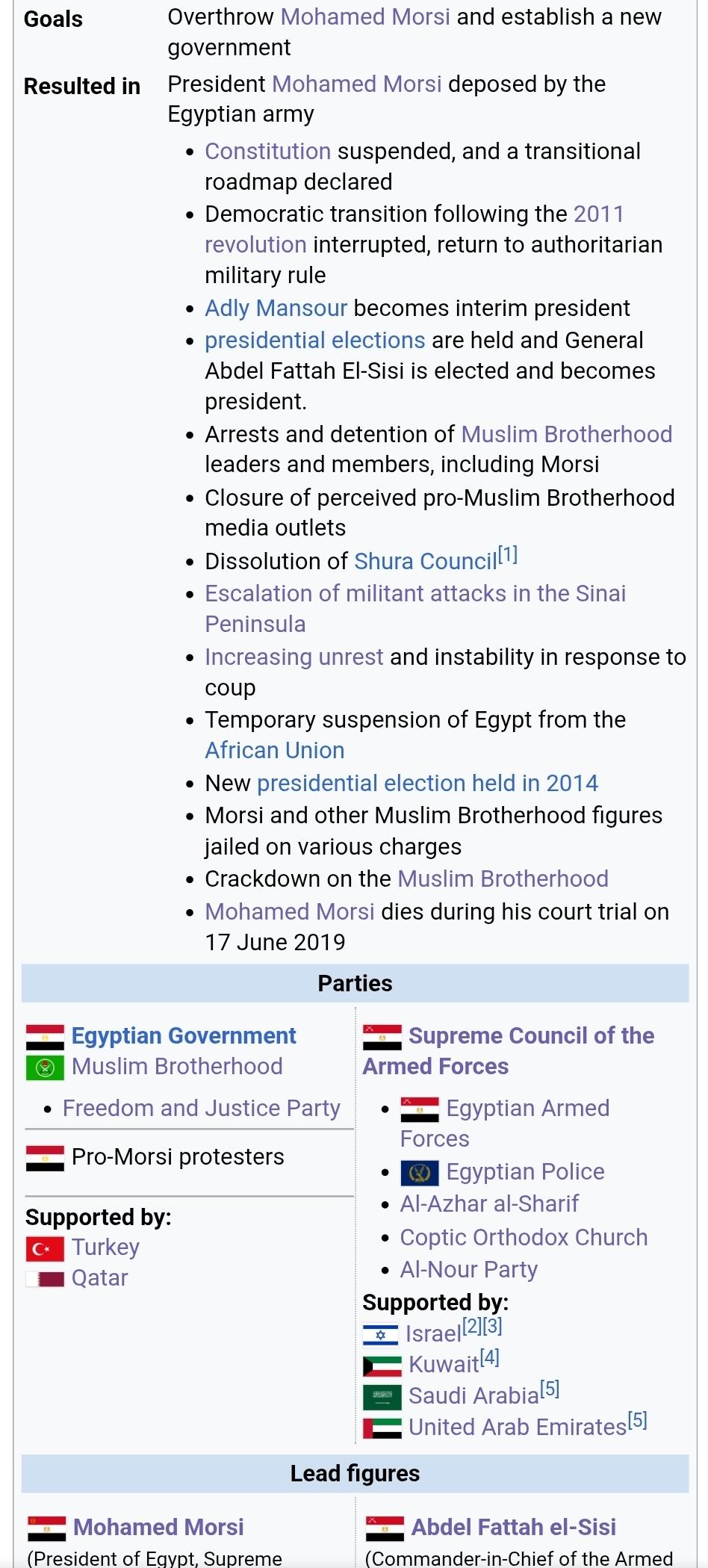Open the Adly Mansour link

(x=276, y=308)
